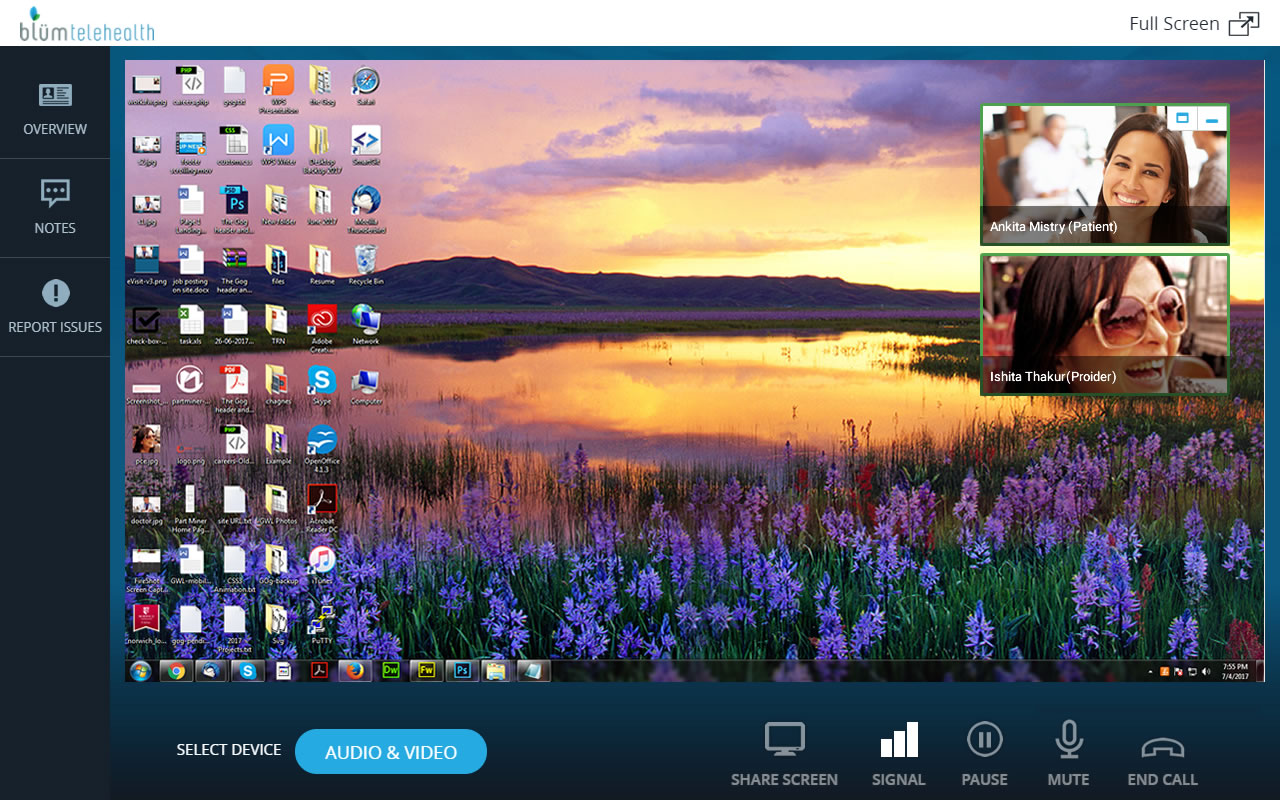Screen dimensions: 1280x800
Task: Maximize Ankita Mistry's video feed
Action: click(x=1184, y=117)
